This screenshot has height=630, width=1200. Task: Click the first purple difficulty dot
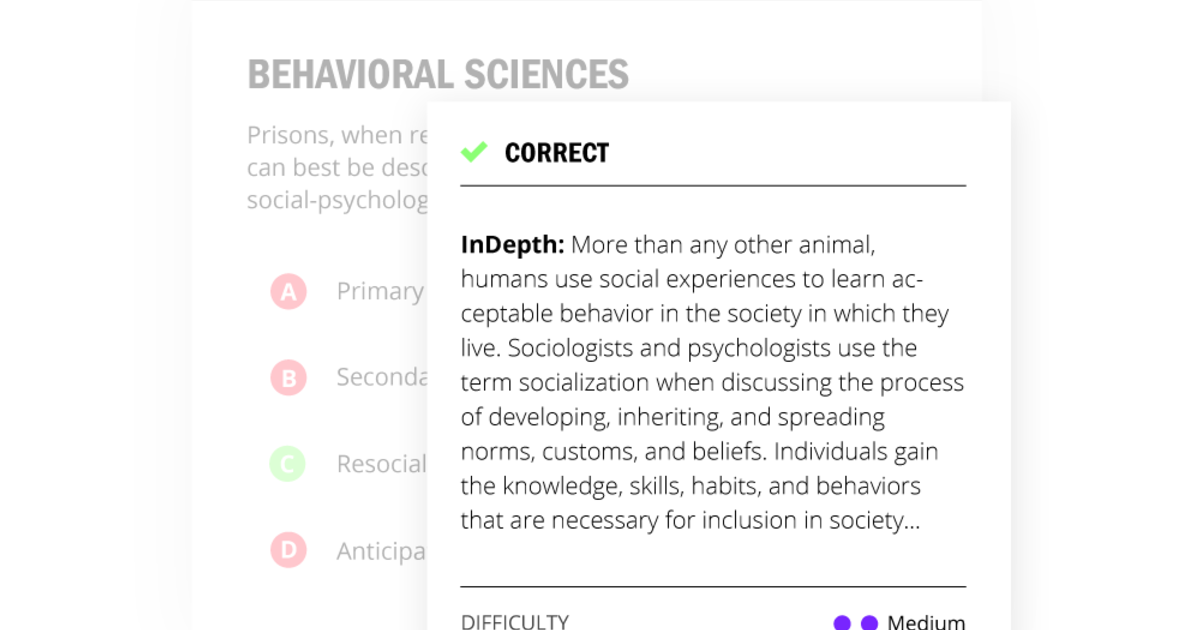842,623
